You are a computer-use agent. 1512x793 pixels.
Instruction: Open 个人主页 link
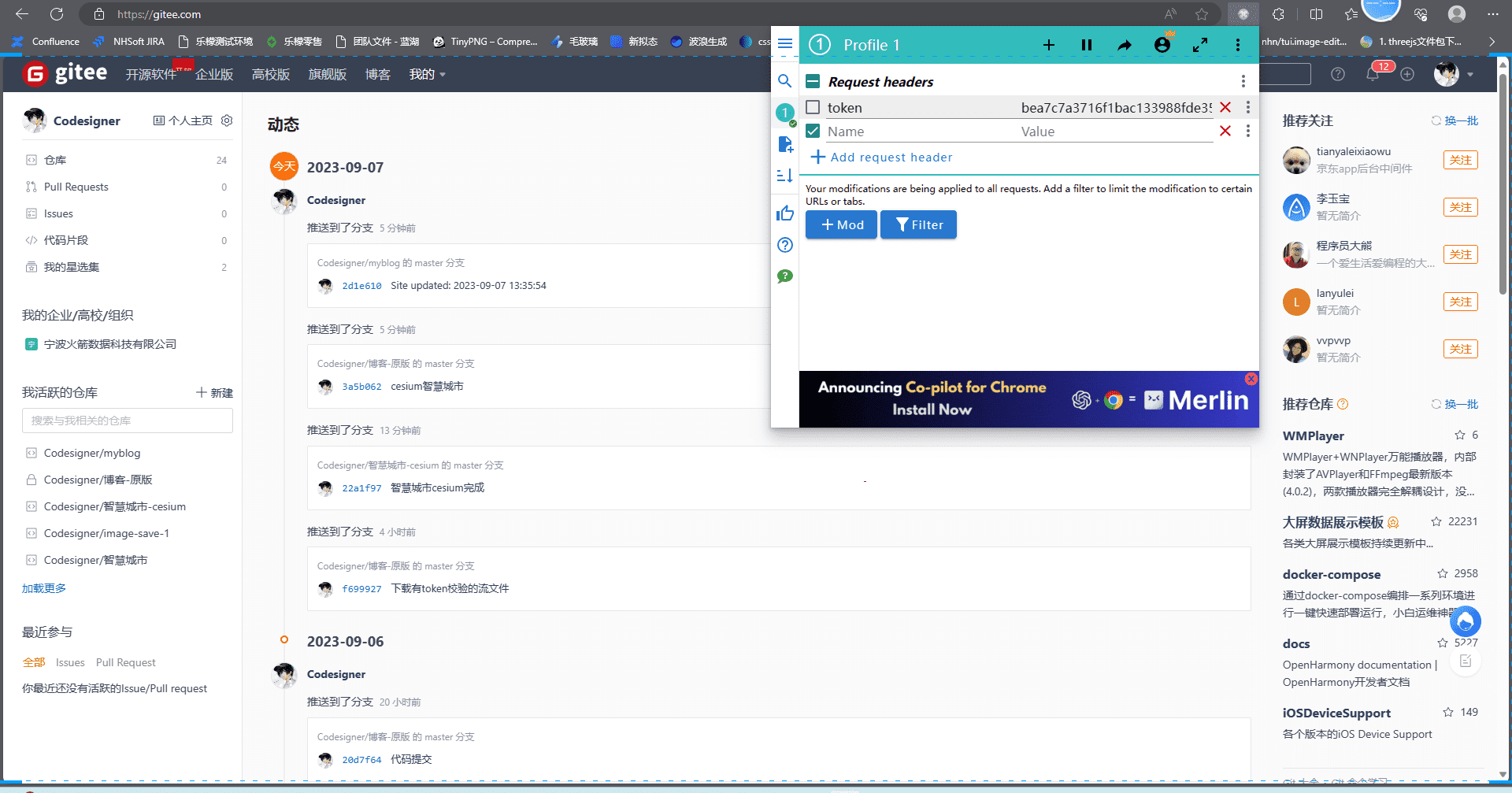point(183,120)
